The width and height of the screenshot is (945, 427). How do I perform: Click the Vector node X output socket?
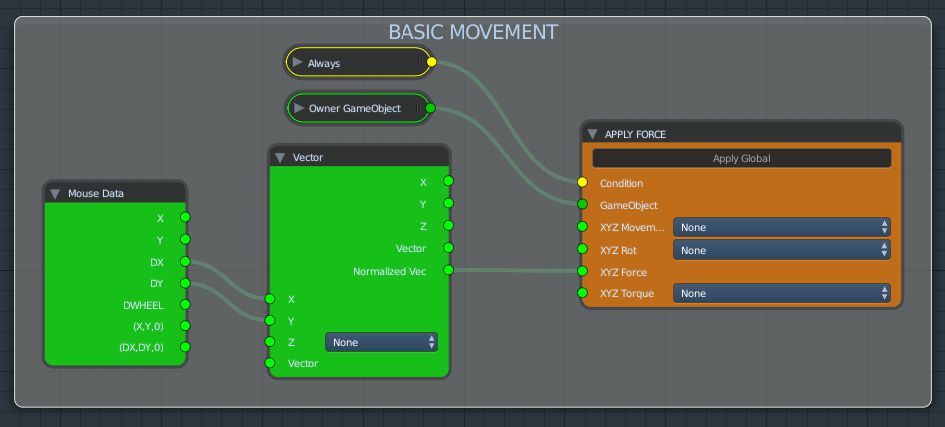tap(448, 181)
